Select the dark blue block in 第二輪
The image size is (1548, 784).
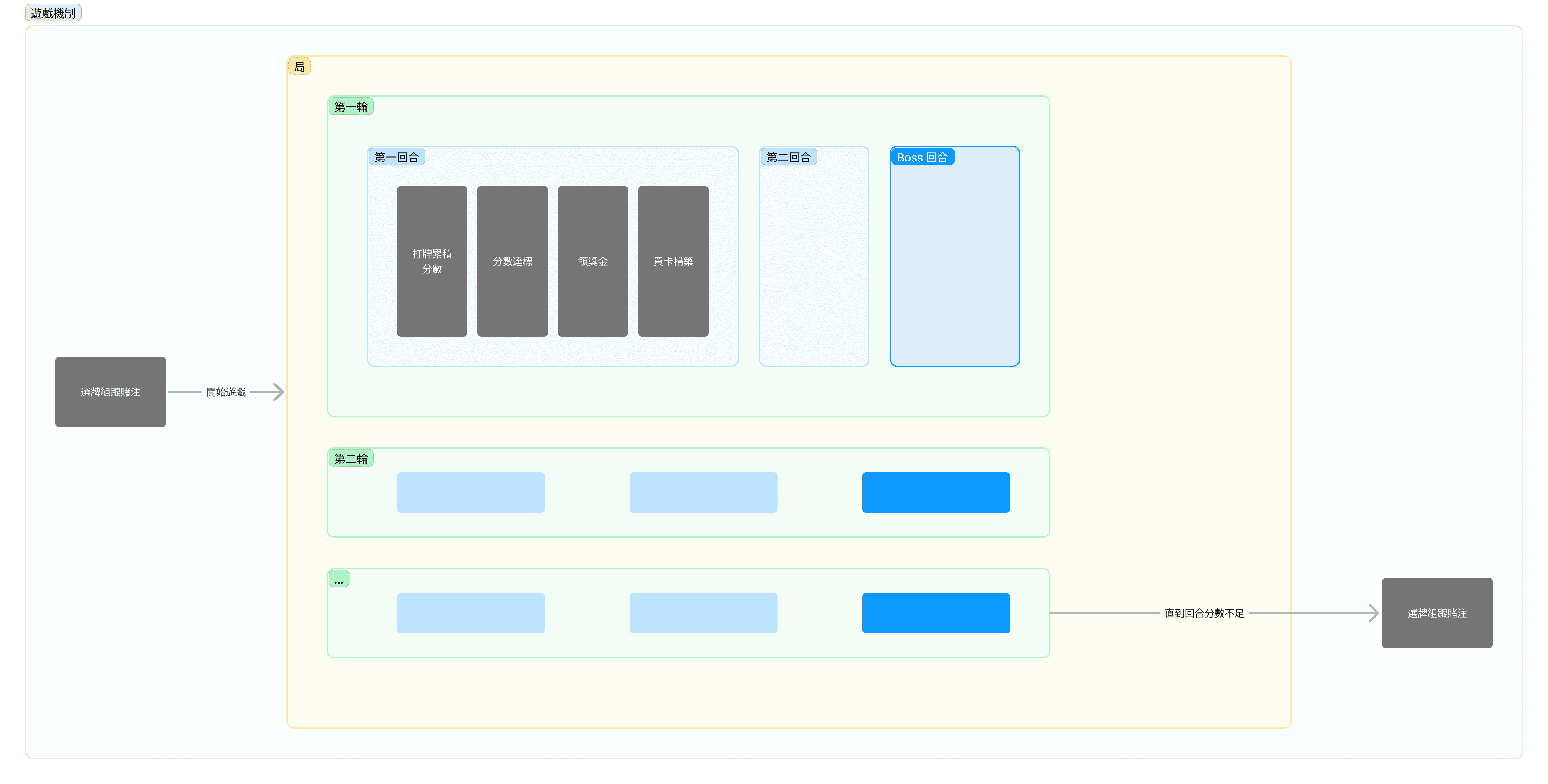click(936, 493)
